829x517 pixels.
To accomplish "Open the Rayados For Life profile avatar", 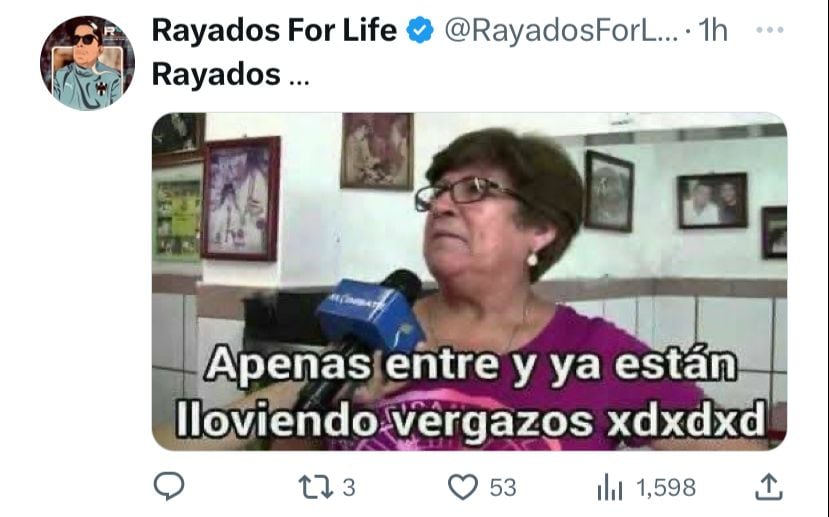I will pyautogui.click(x=87, y=63).
